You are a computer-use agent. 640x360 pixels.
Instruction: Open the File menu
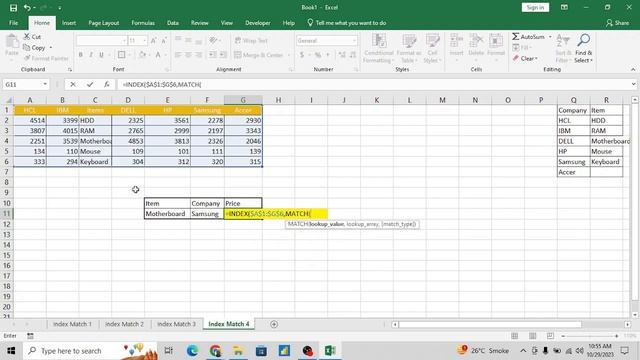(x=13, y=23)
